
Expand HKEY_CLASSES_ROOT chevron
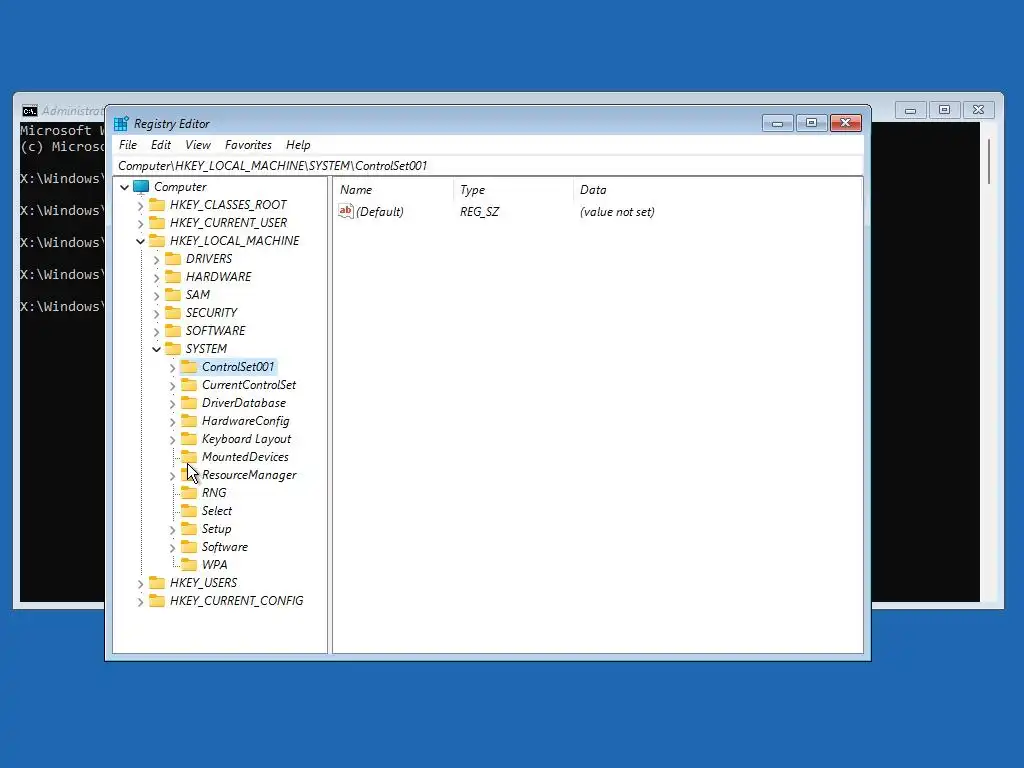(x=140, y=206)
